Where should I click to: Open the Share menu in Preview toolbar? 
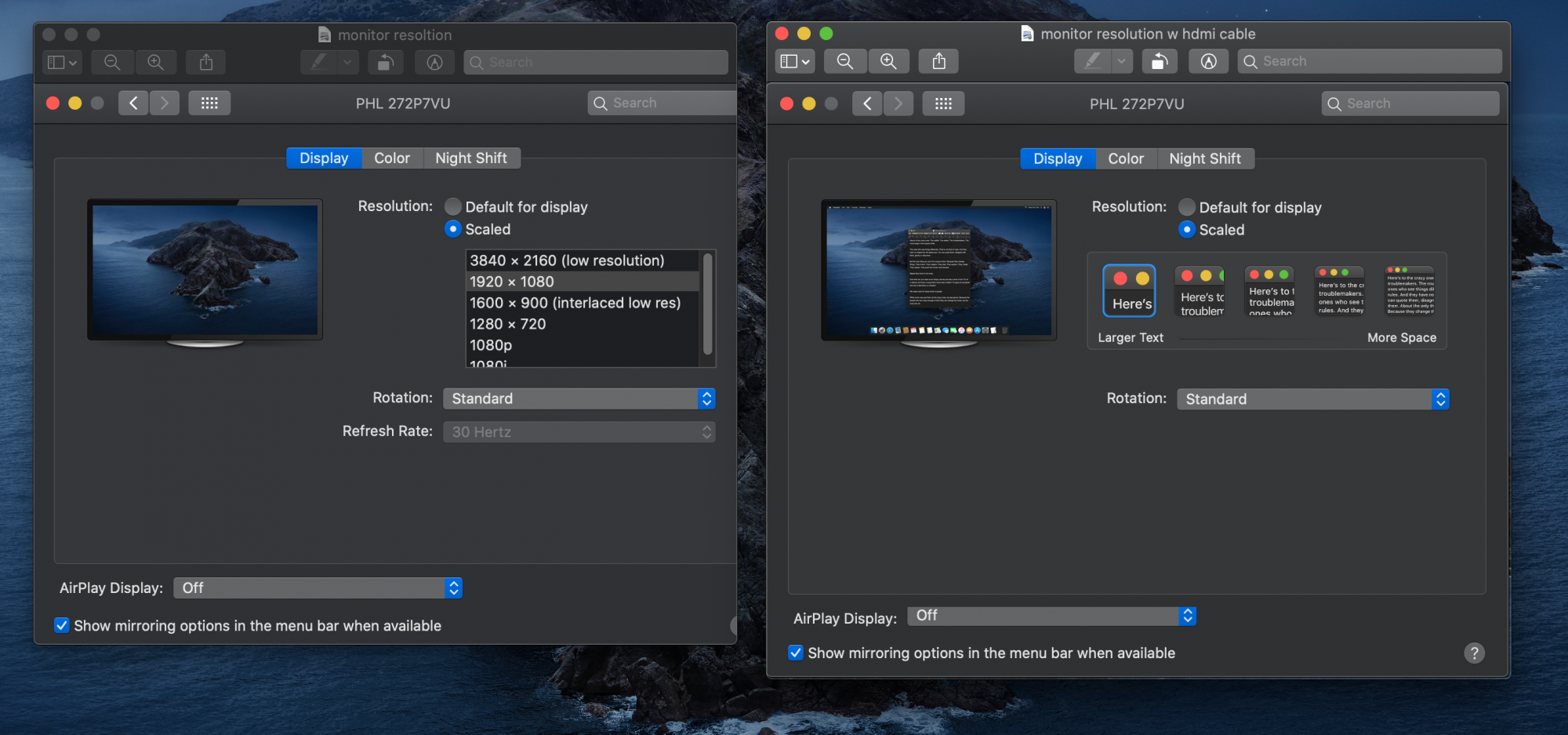pyautogui.click(x=205, y=62)
